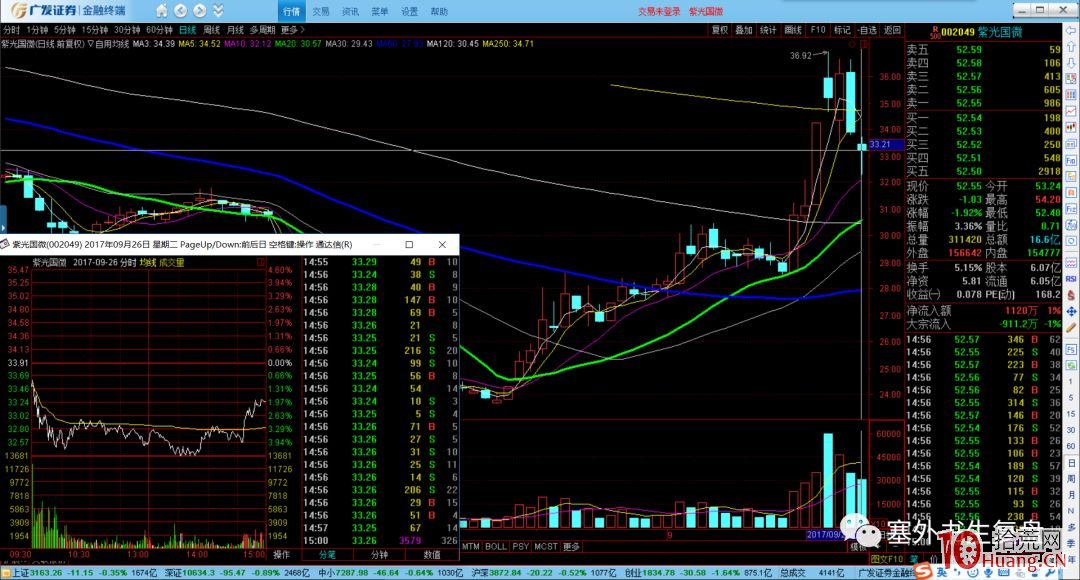The width and height of the screenshot is (1080, 580).
Task: Select the 月 sidebar period shortcut
Action: click(1072, 495)
